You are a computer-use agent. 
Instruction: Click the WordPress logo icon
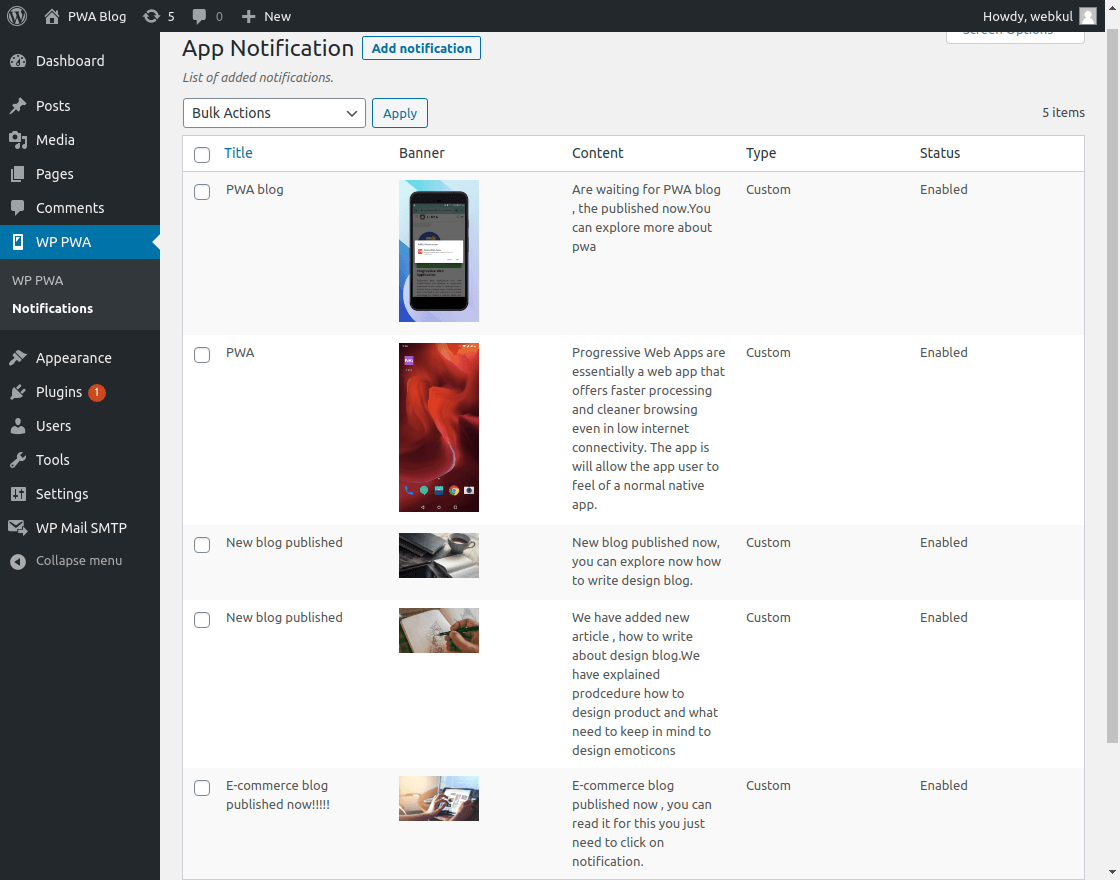click(x=17, y=16)
